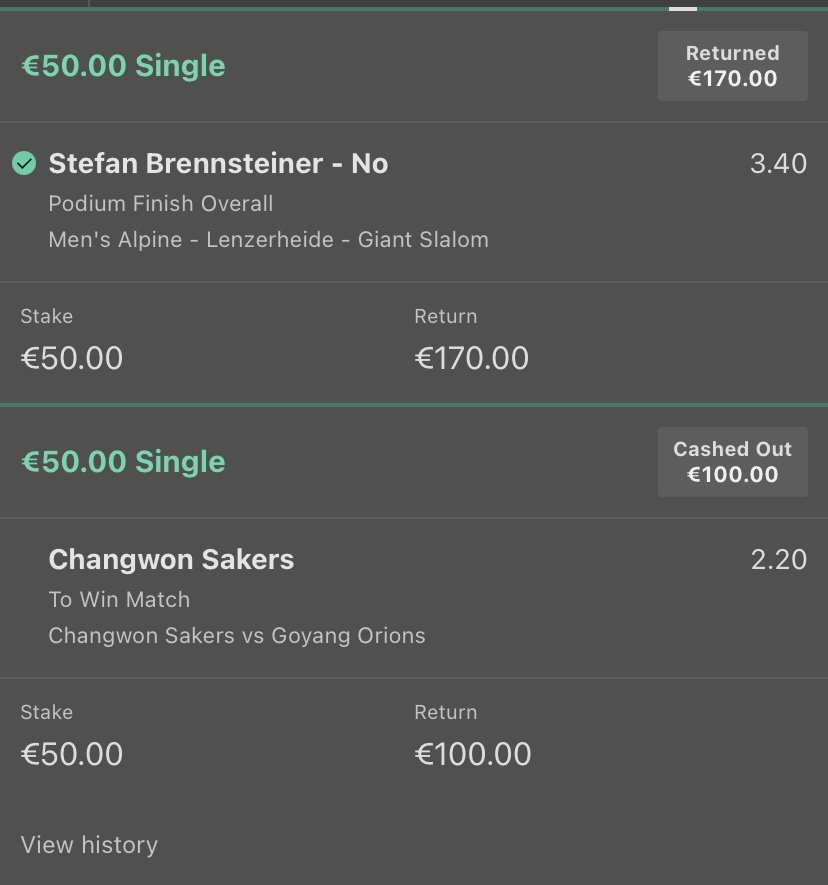The image size is (828, 885).
Task: Collapse the €50.00 Single header above Changwon Sakers
Action: 123,462
